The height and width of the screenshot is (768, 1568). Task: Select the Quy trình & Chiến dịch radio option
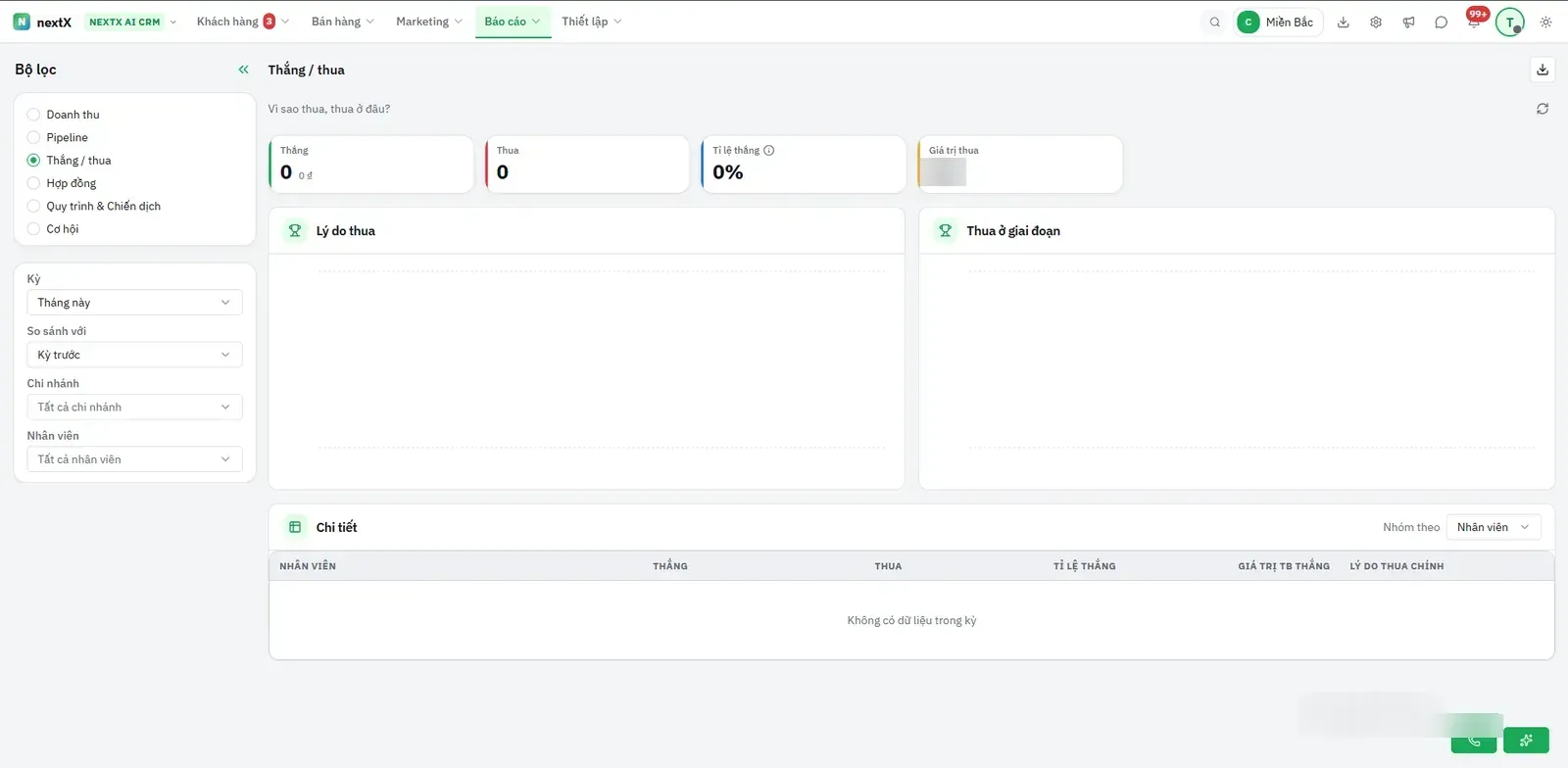(33, 206)
